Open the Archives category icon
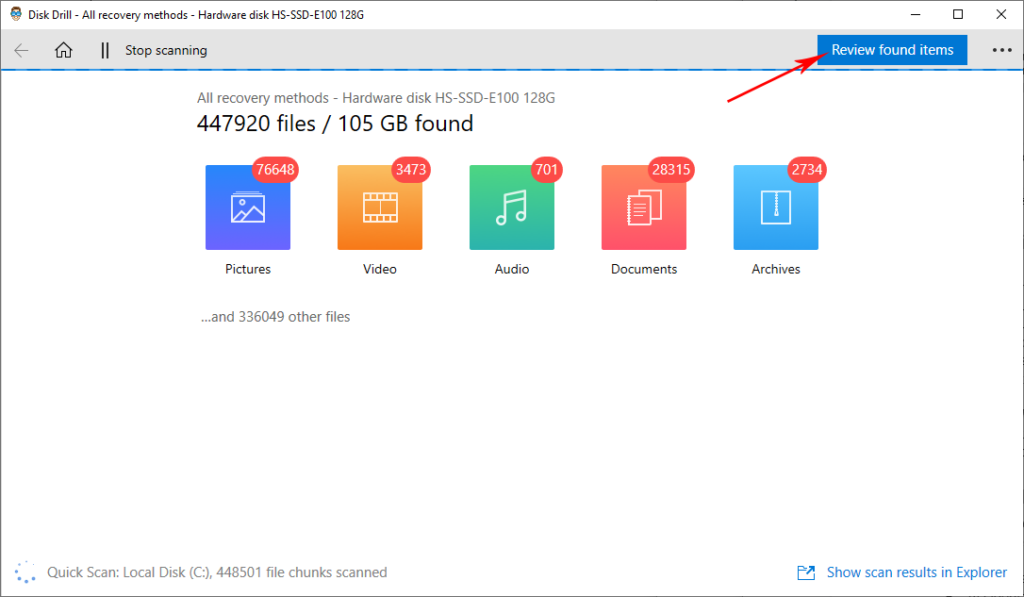The height and width of the screenshot is (597, 1024). (x=775, y=207)
